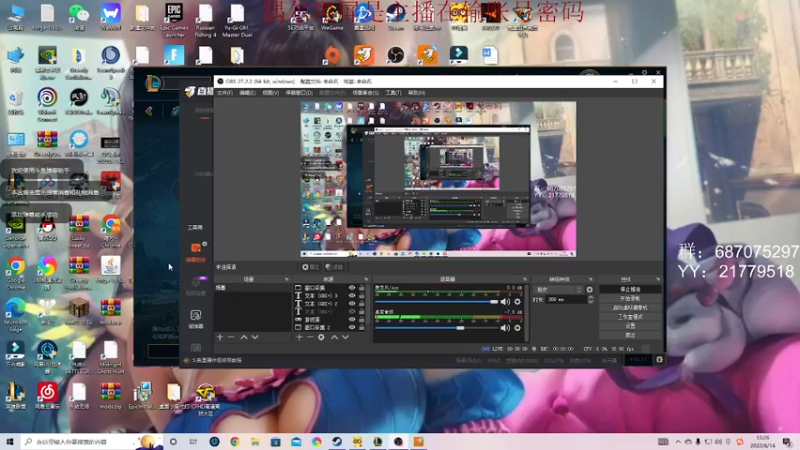This screenshot has height=450, width=800.
Task: Toggle visibility of the fifth gamepad-icon source
Action: (x=352, y=319)
